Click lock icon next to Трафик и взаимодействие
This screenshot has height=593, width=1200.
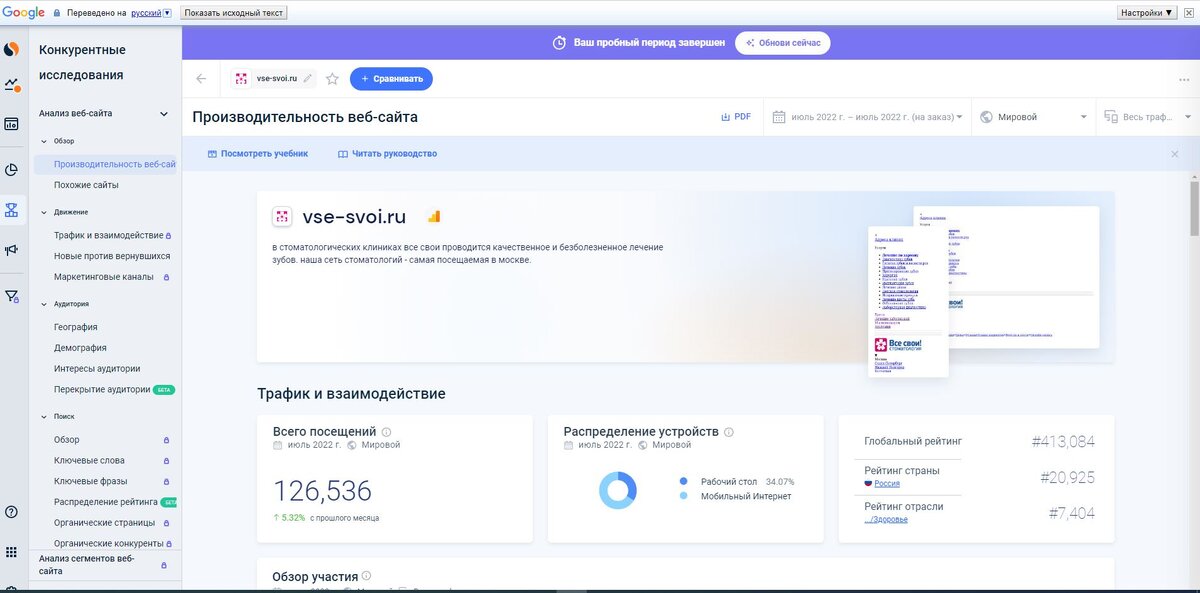(x=168, y=235)
